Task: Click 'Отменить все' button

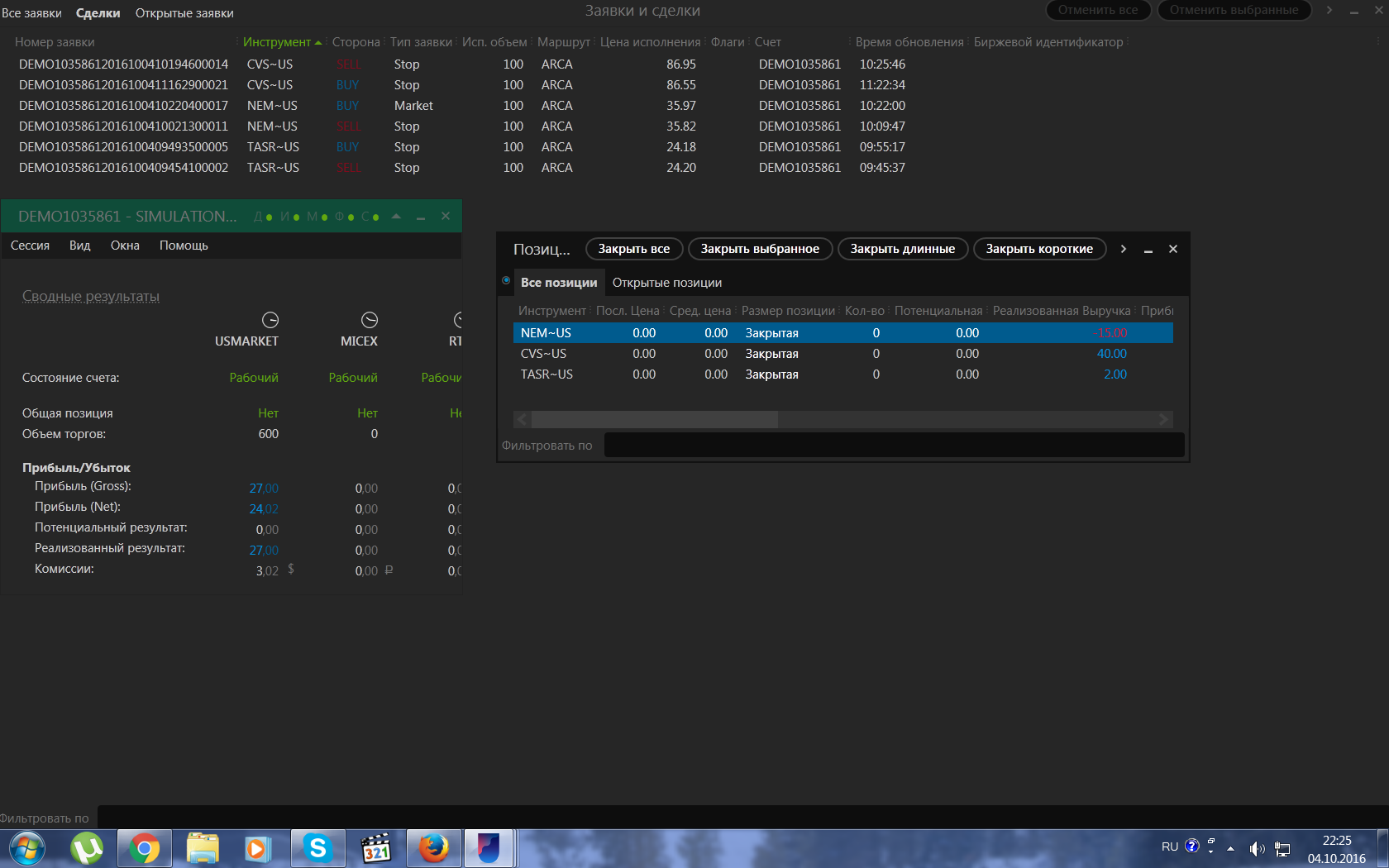Action: [1098, 10]
